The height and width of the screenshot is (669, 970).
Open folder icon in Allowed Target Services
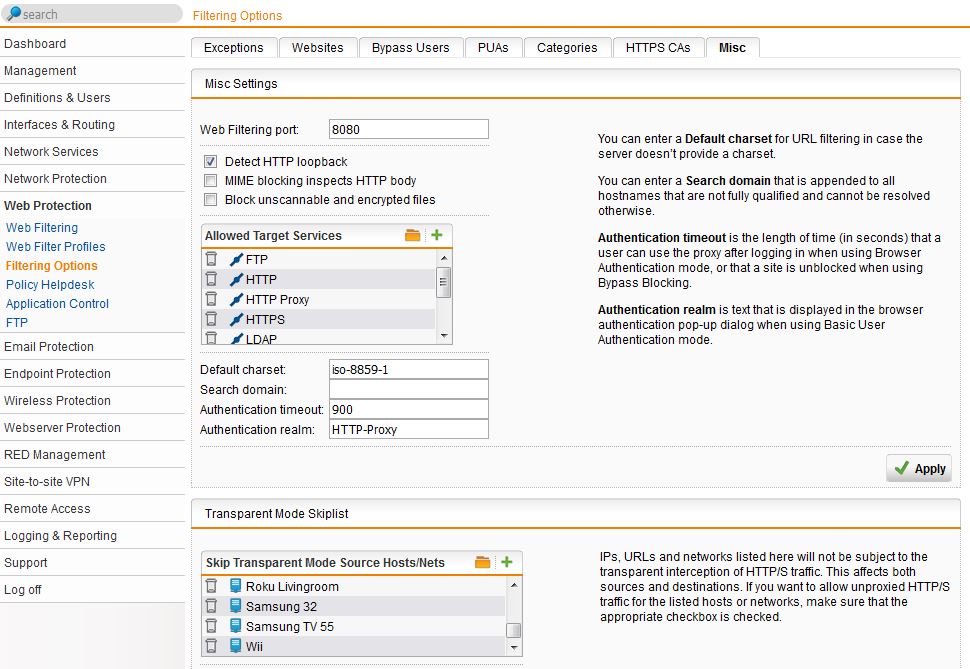(413, 235)
